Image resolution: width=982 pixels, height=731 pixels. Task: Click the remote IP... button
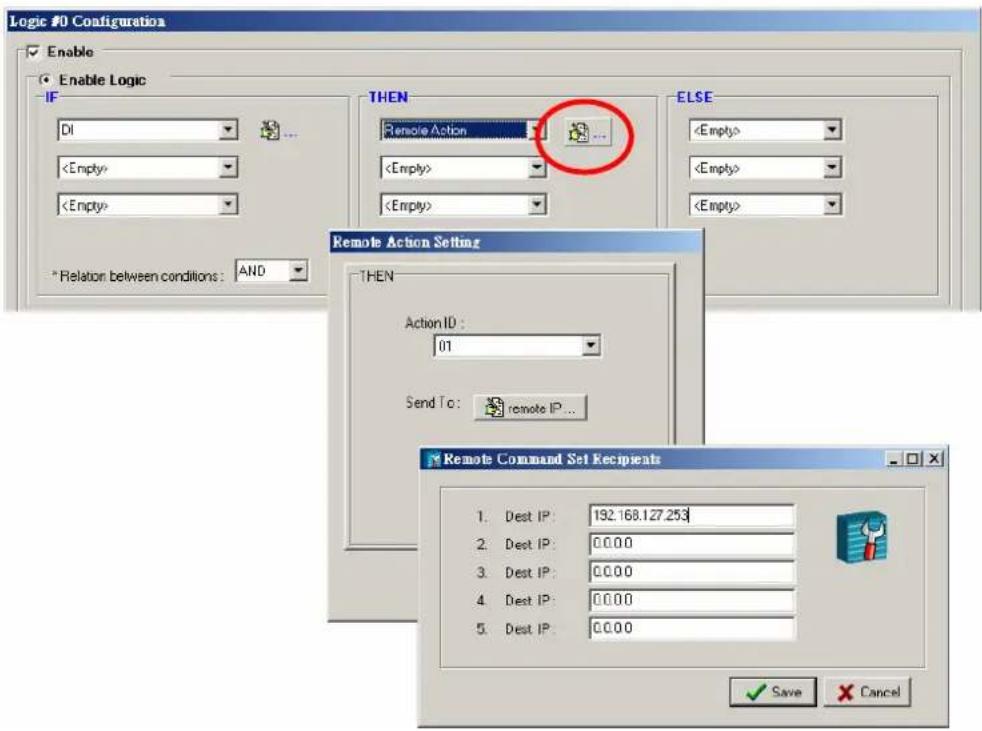pos(530,408)
